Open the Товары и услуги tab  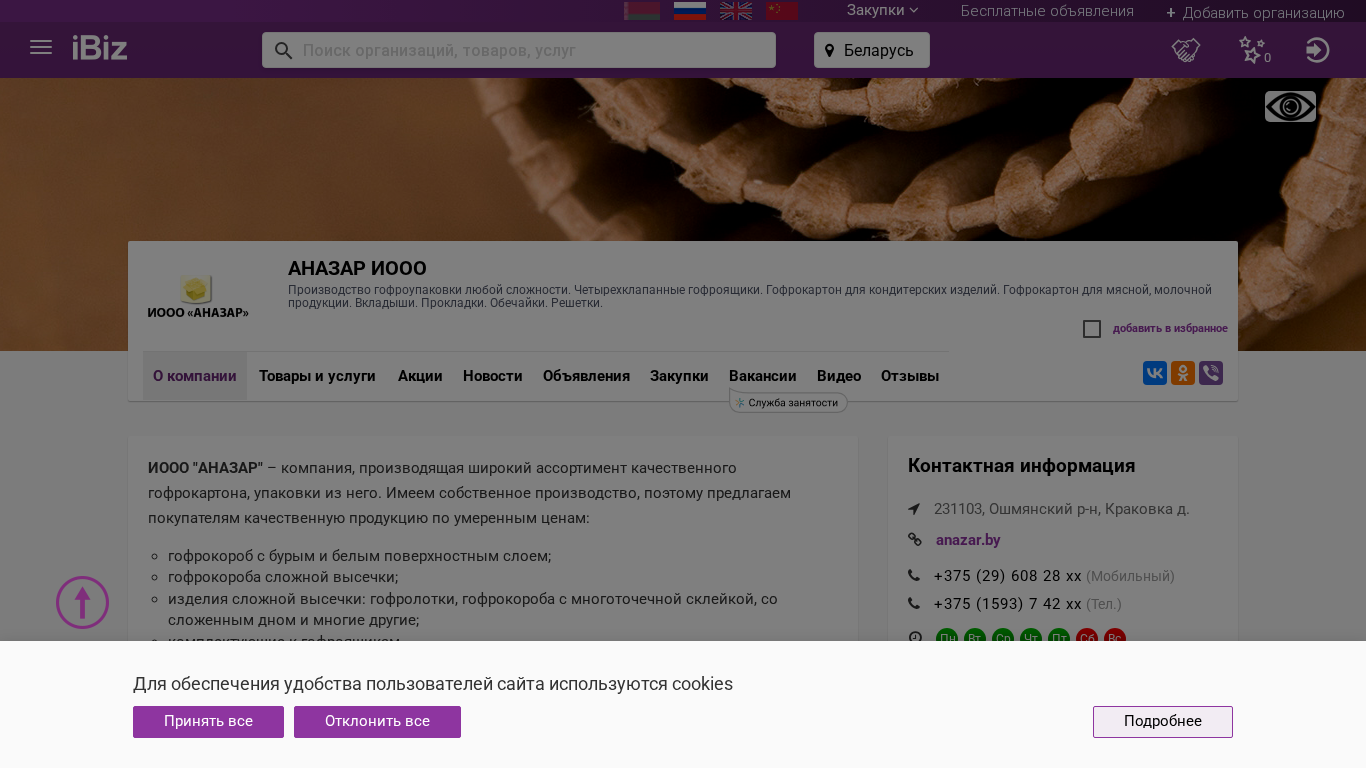[317, 376]
